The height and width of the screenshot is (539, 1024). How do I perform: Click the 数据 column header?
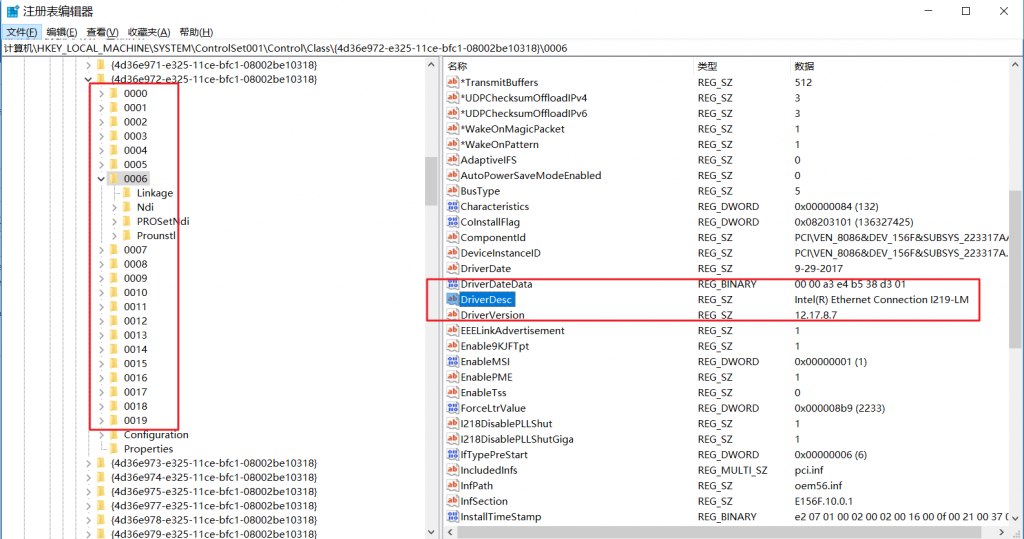(x=805, y=66)
